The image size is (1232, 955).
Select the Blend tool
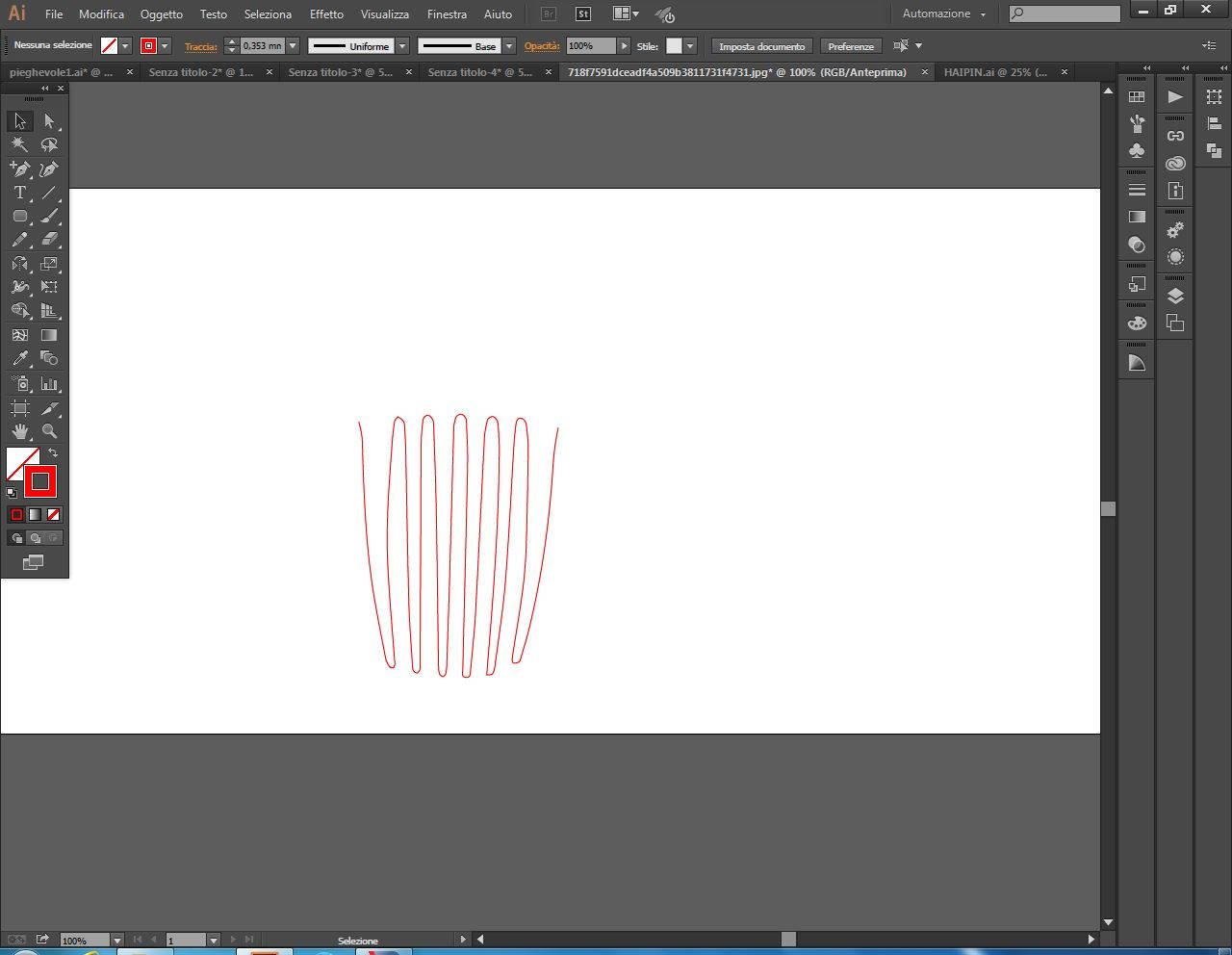pos(49,358)
